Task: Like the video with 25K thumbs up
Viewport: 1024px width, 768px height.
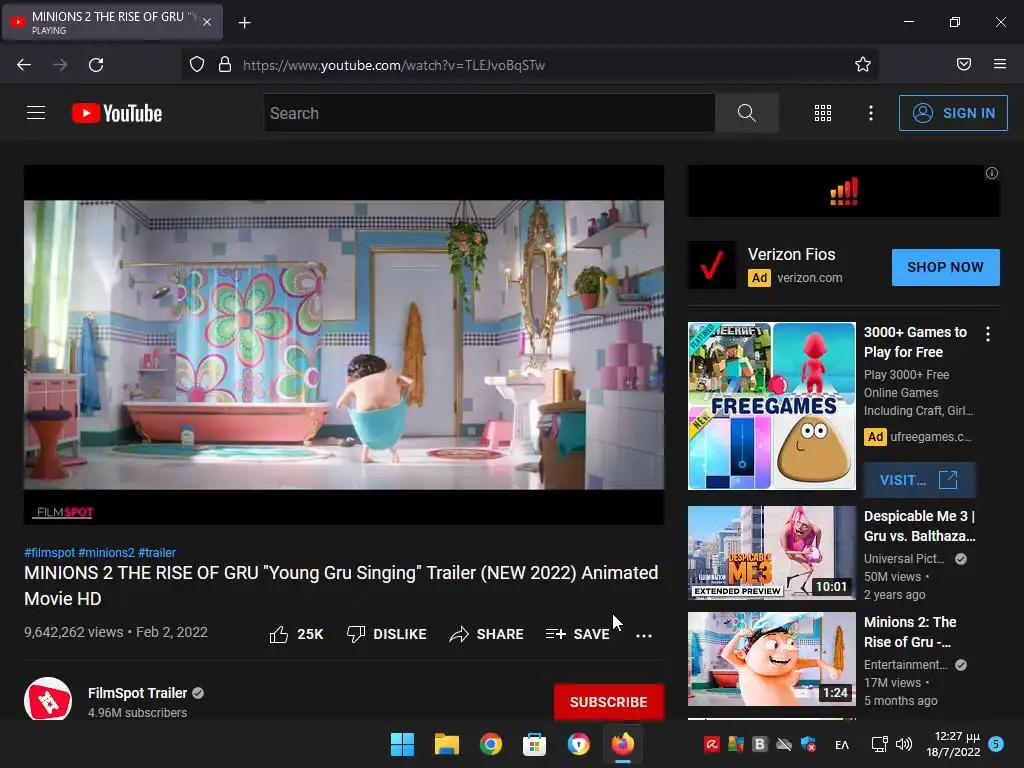Action: point(296,634)
